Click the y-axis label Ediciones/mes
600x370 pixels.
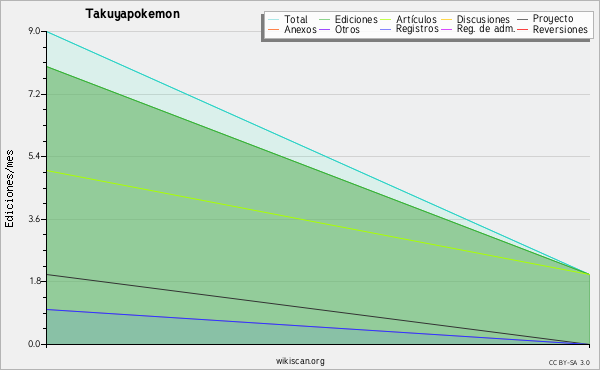pyautogui.click(x=9, y=188)
